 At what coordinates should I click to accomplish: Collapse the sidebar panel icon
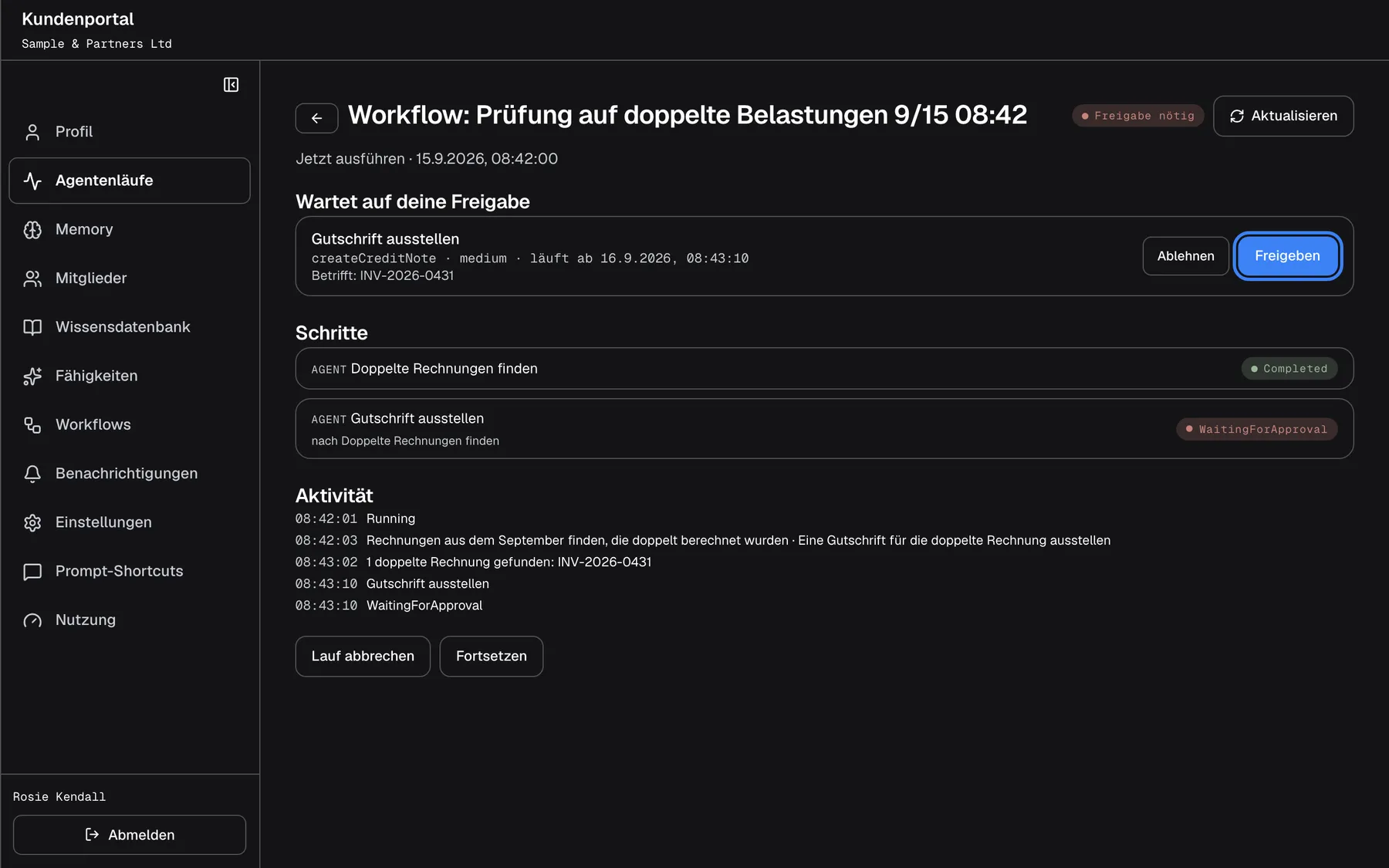231,85
